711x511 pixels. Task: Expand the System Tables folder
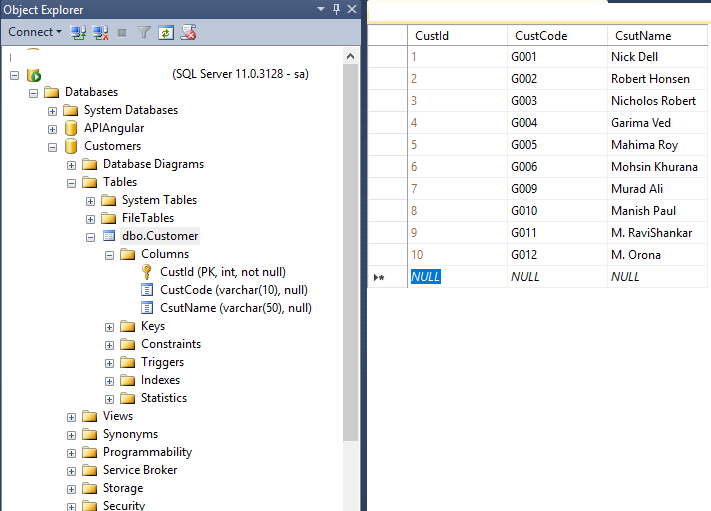90,201
